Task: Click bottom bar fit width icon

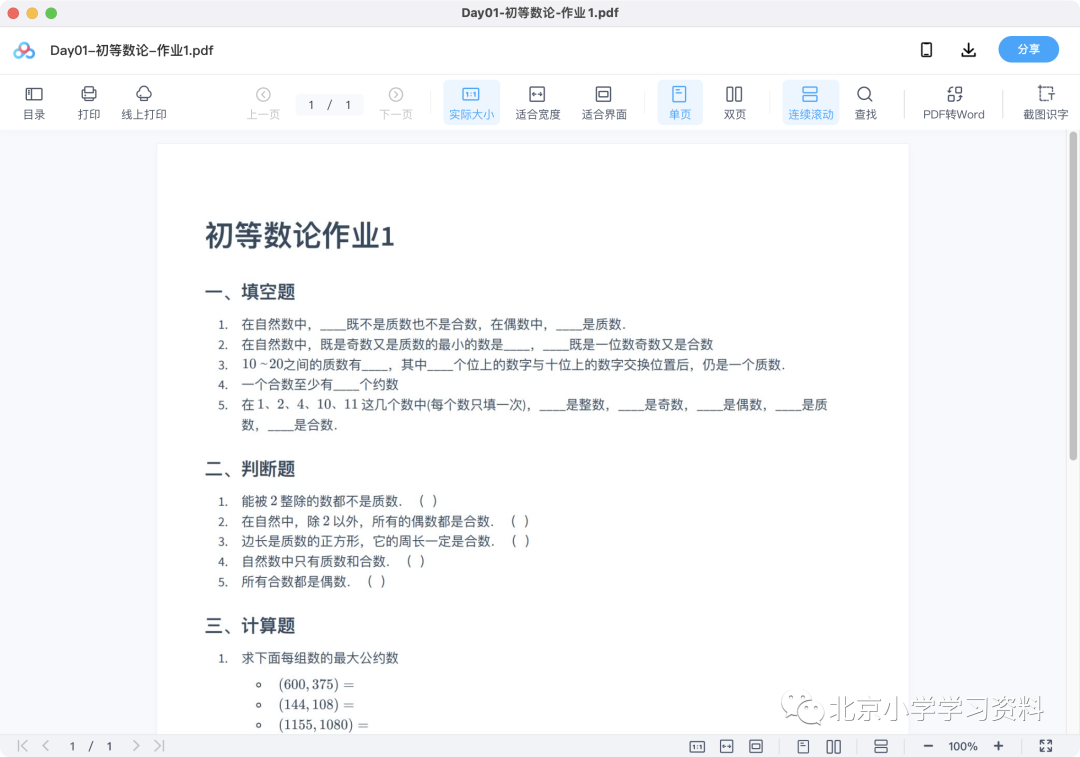Action: click(x=727, y=747)
